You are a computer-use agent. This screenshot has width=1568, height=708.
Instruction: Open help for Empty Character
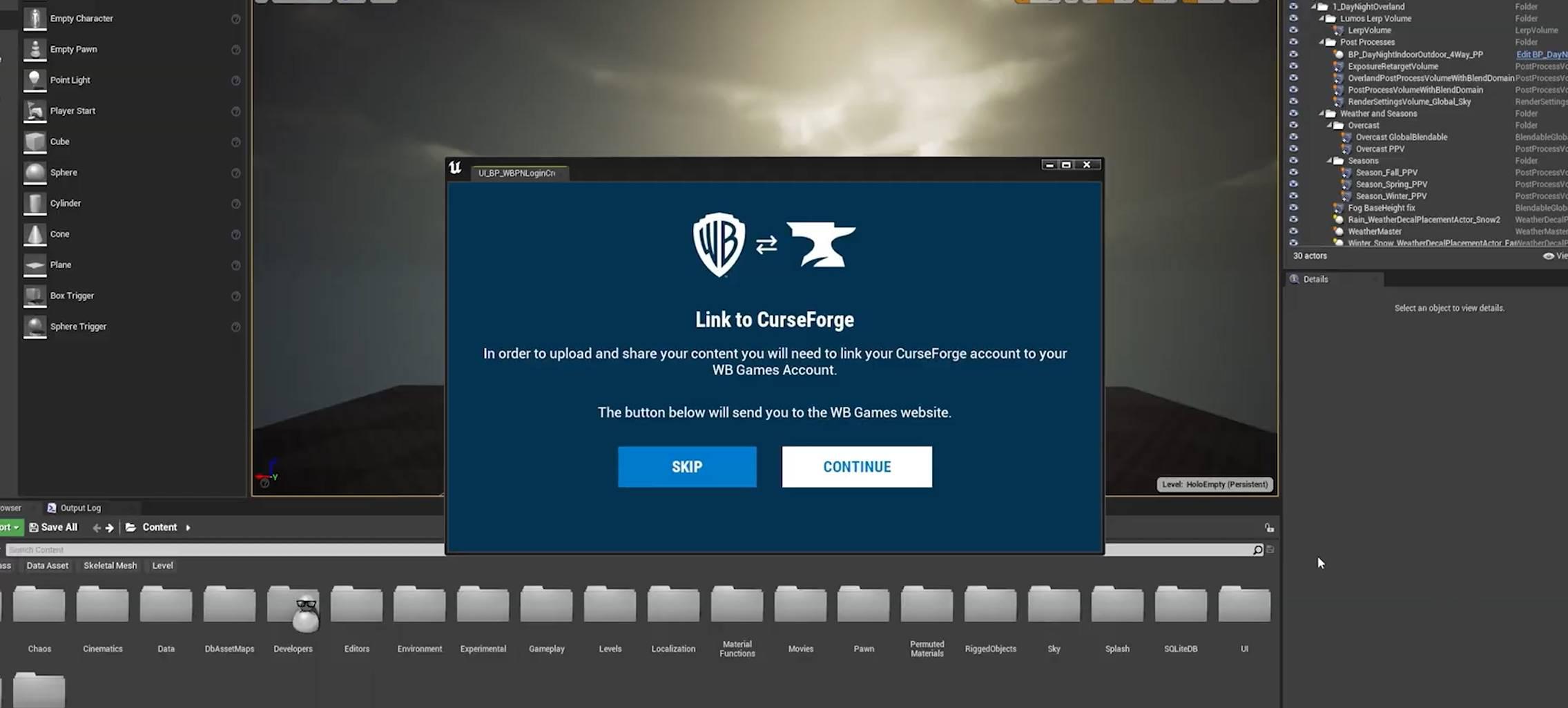(x=235, y=19)
